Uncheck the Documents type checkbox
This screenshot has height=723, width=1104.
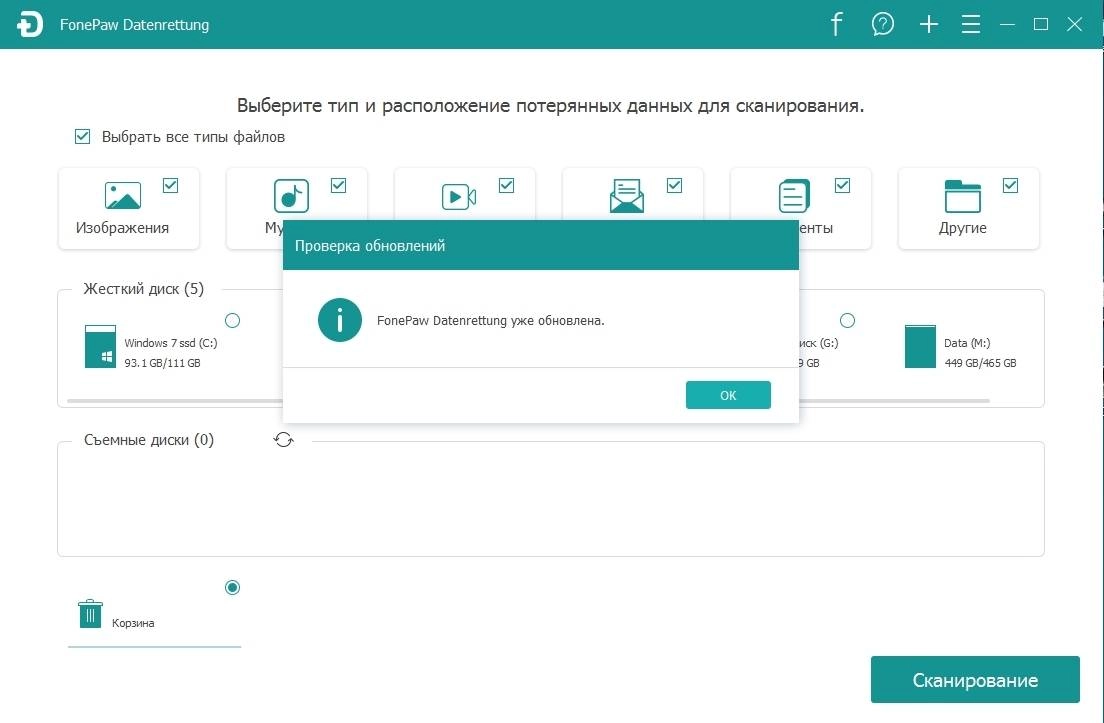(x=842, y=185)
